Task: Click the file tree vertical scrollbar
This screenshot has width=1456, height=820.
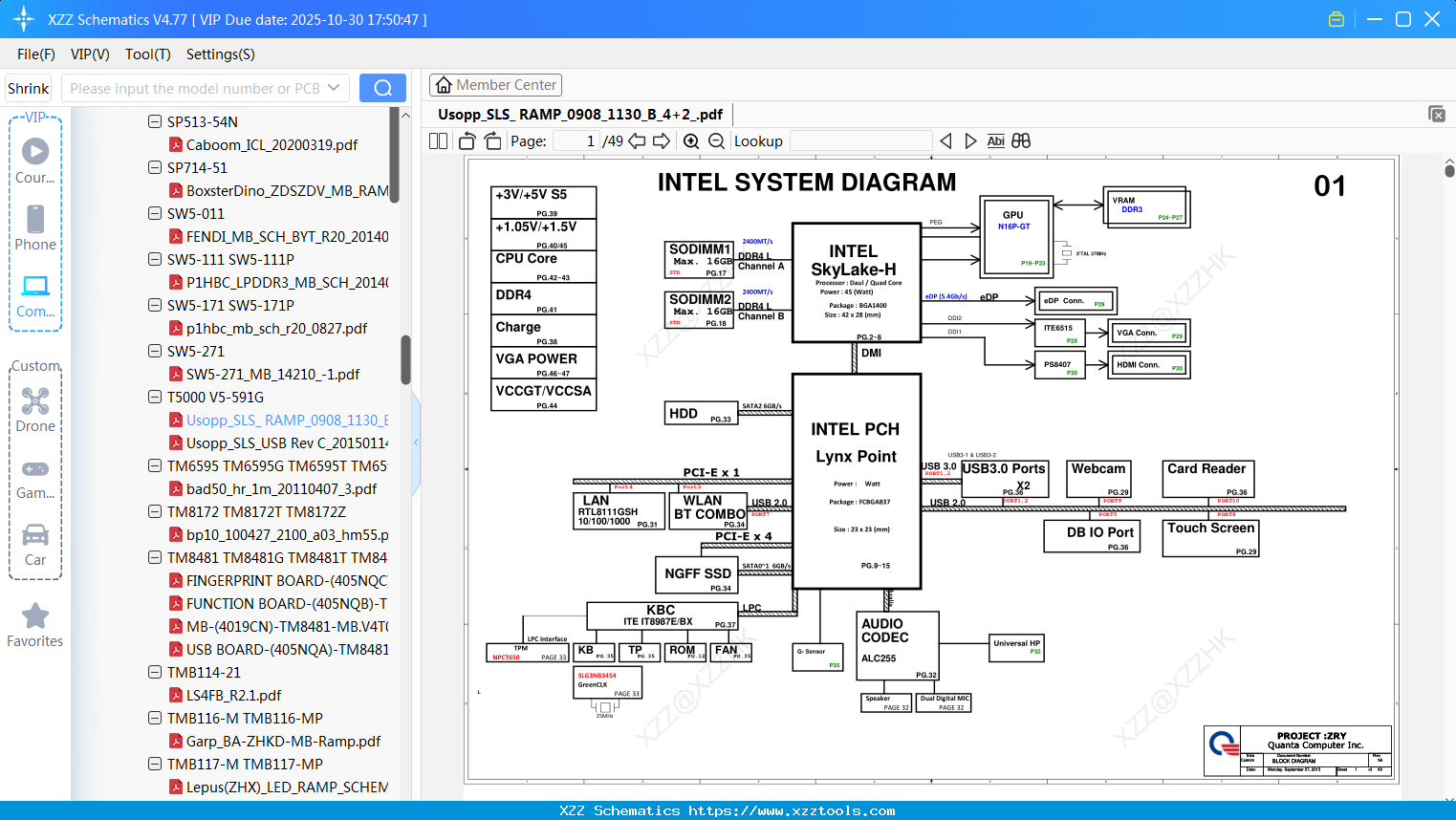Action: (x=405, y=358)
